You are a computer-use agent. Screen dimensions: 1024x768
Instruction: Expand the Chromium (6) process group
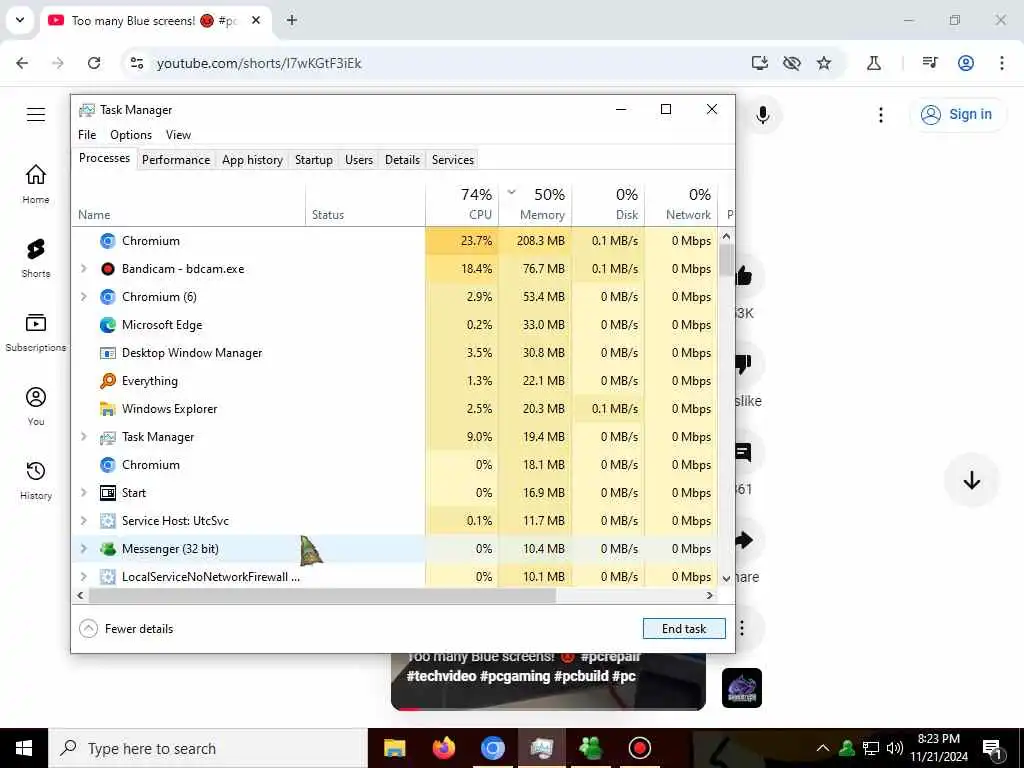point(84,296)
